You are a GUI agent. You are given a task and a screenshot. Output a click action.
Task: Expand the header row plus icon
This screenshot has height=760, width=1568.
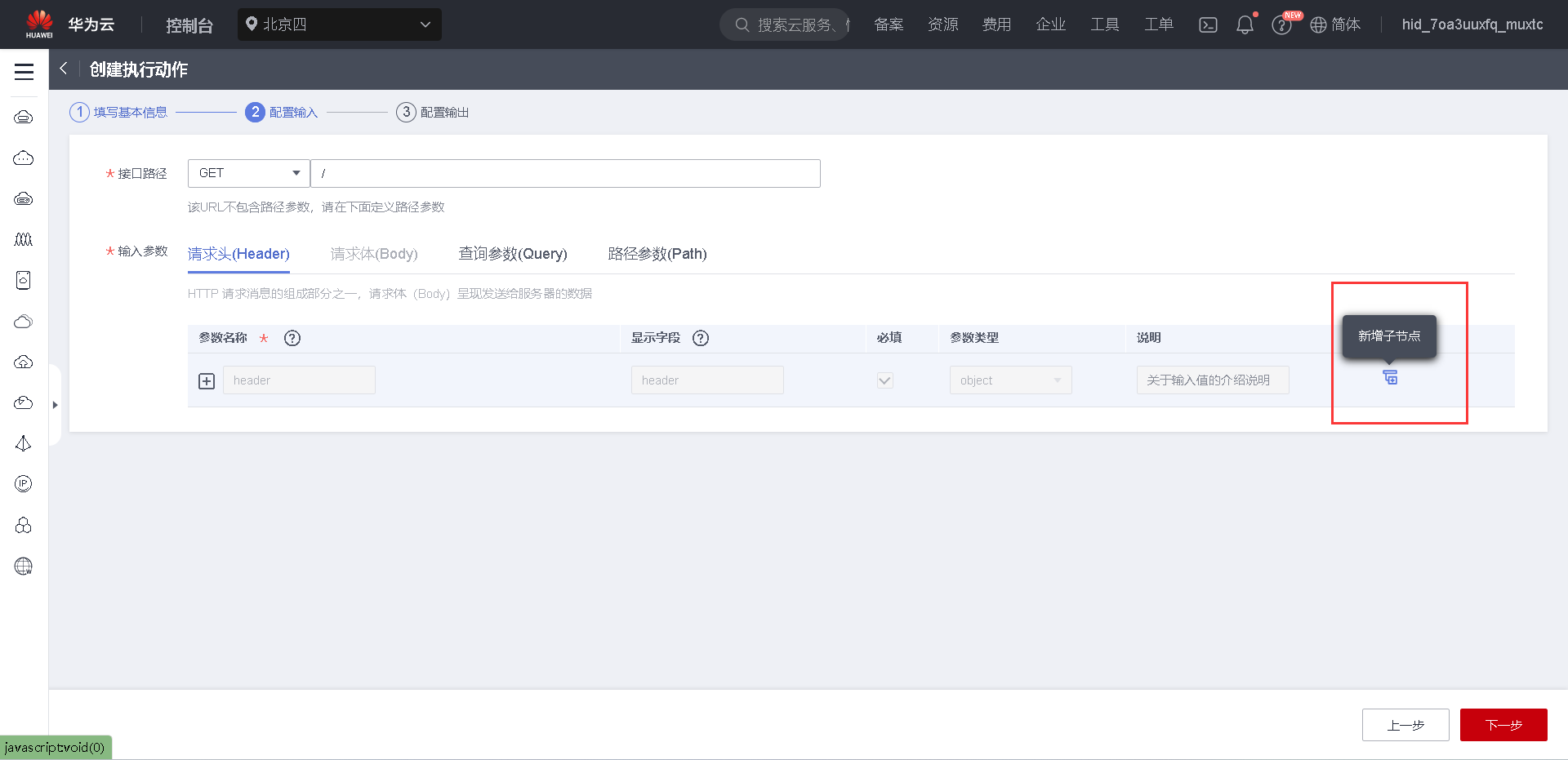point(207,381)
